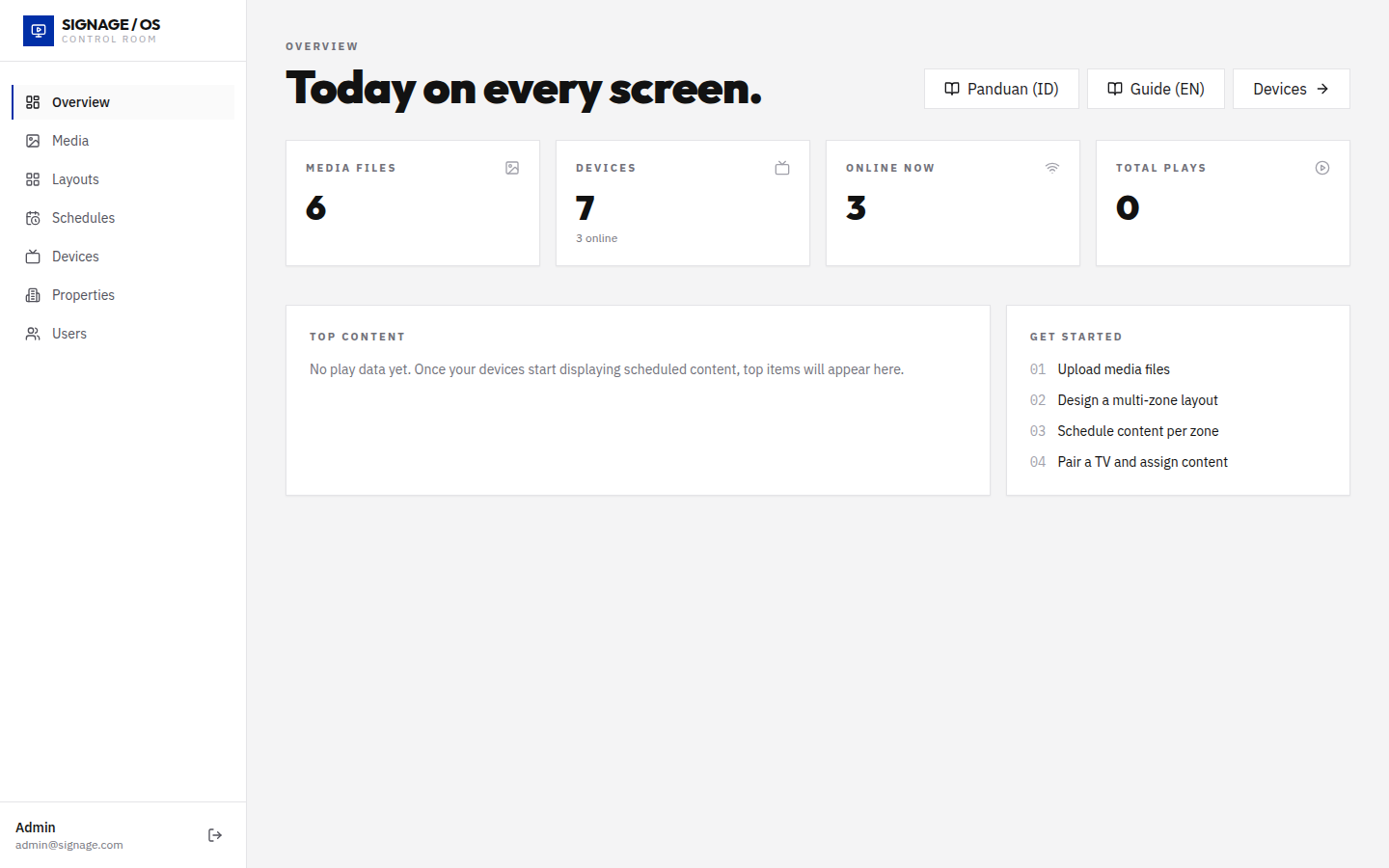Select Properties in the sidebar

[x=123, y=295]
